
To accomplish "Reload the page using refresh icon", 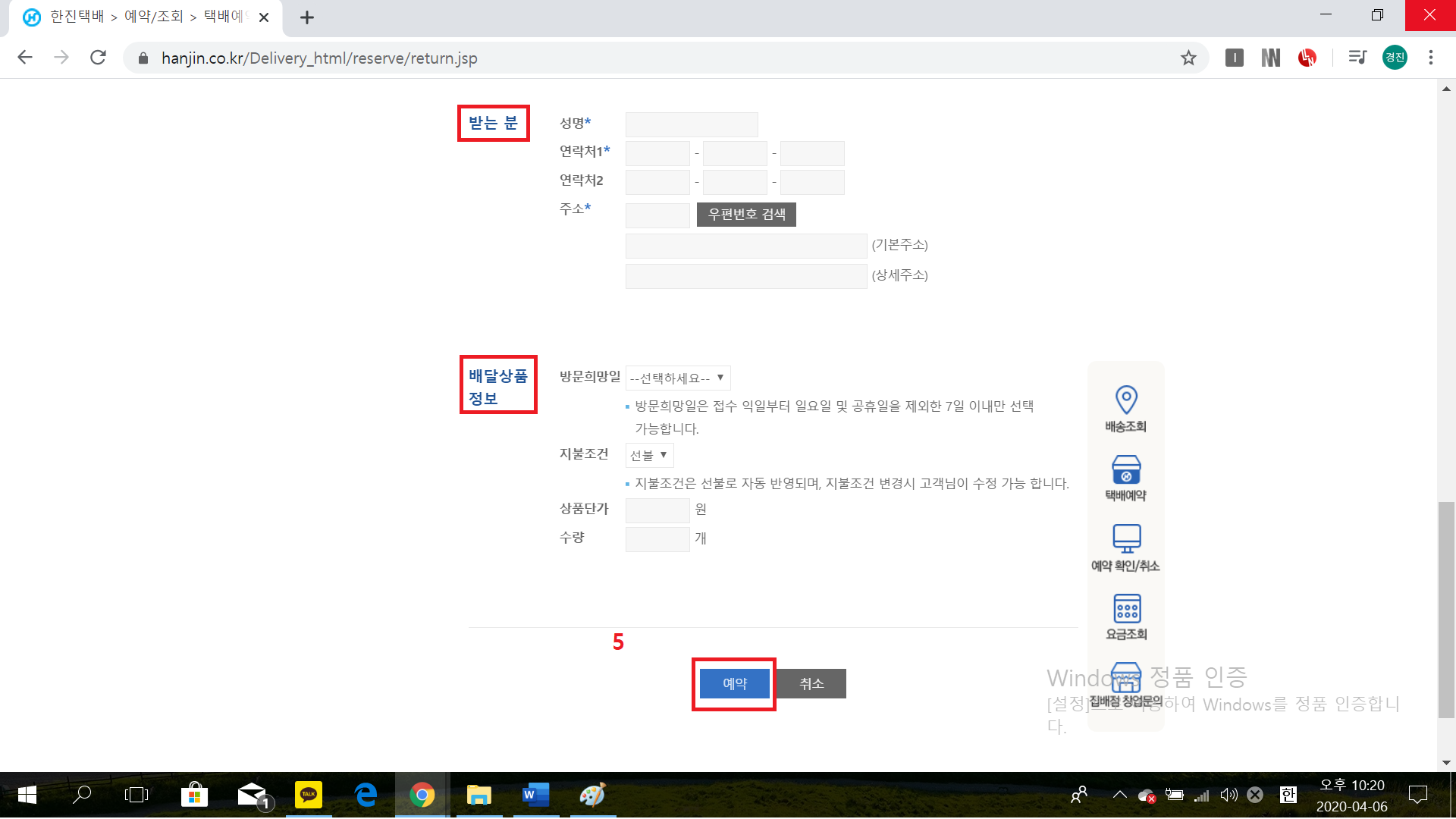I will [x=98, y=58].
